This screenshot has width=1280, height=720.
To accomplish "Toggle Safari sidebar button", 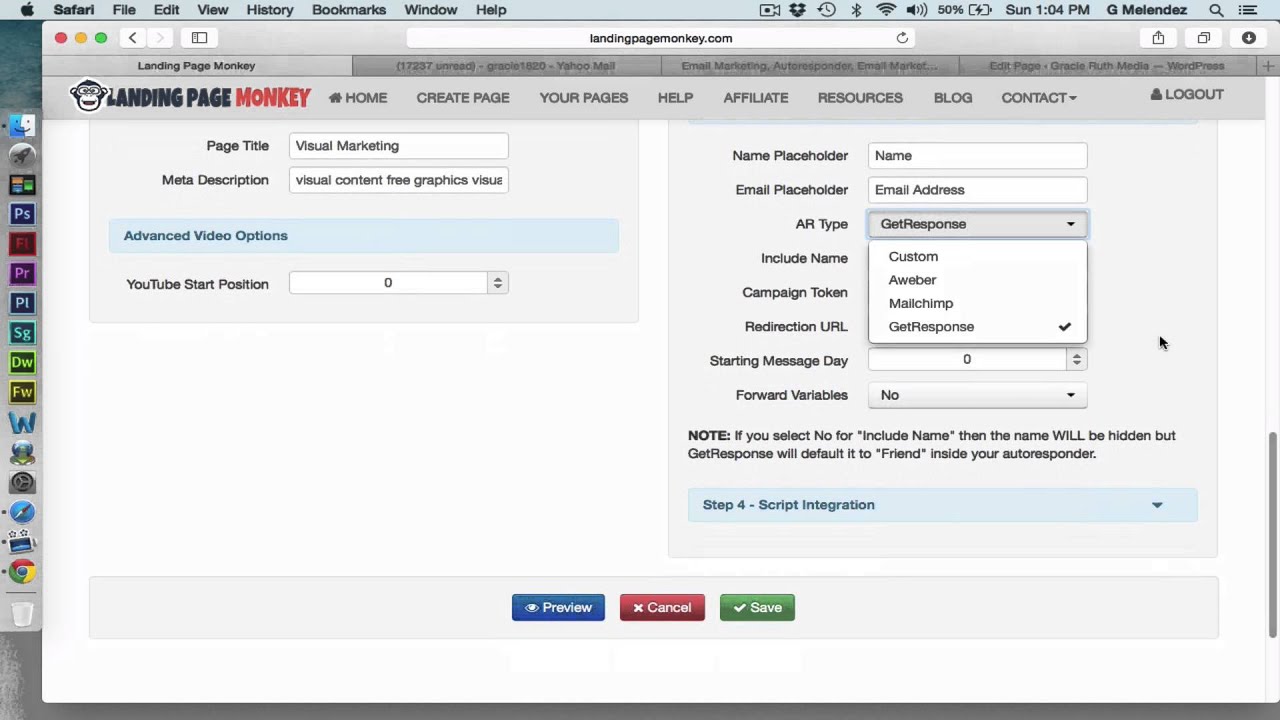I will pyautogui.click(x=199, y=38).
